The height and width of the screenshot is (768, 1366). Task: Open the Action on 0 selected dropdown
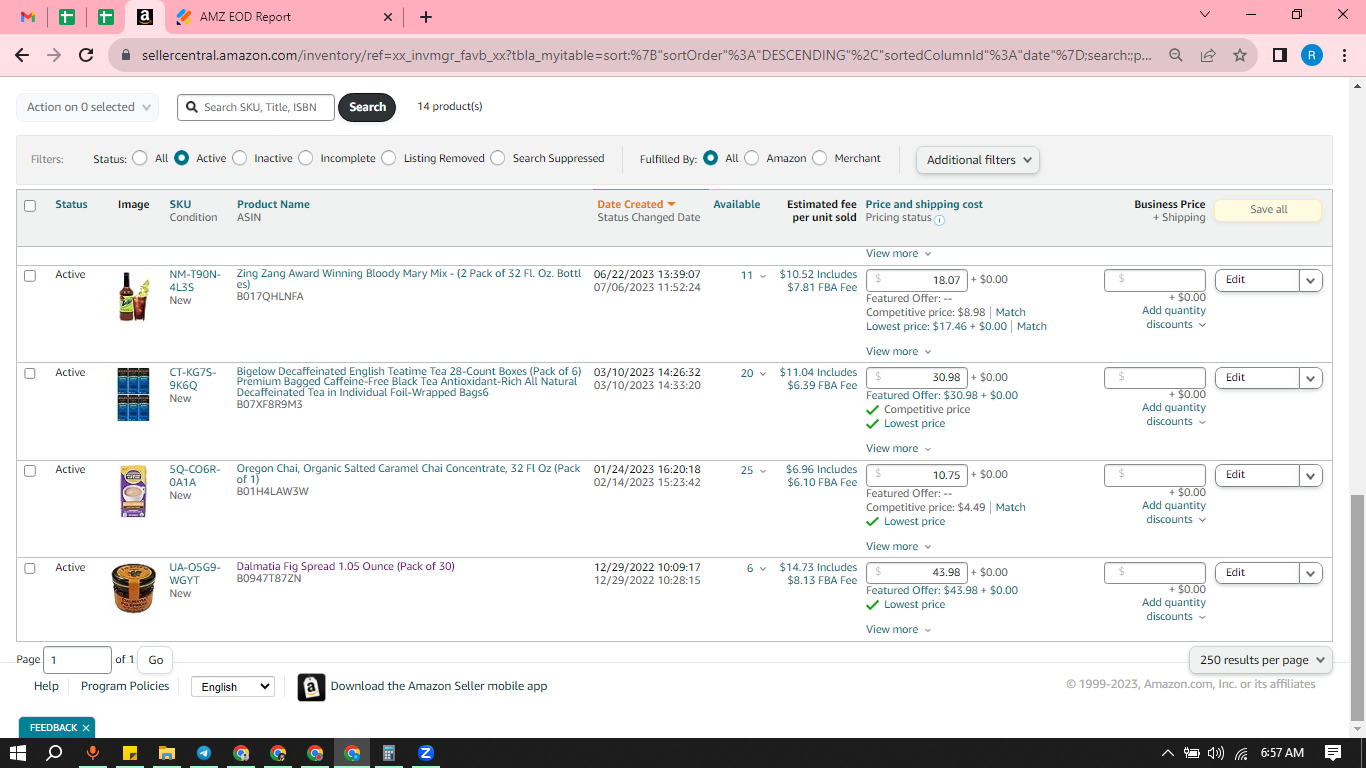(88, 107)
